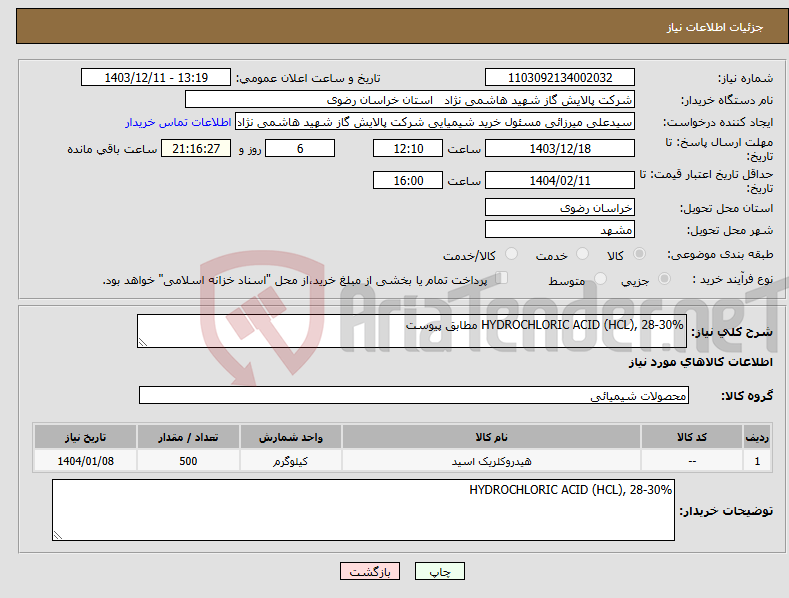789x598 pixels.
Task: Click the general description textarea with HYDROCHLORIC ACID
Action: (412, 331)
